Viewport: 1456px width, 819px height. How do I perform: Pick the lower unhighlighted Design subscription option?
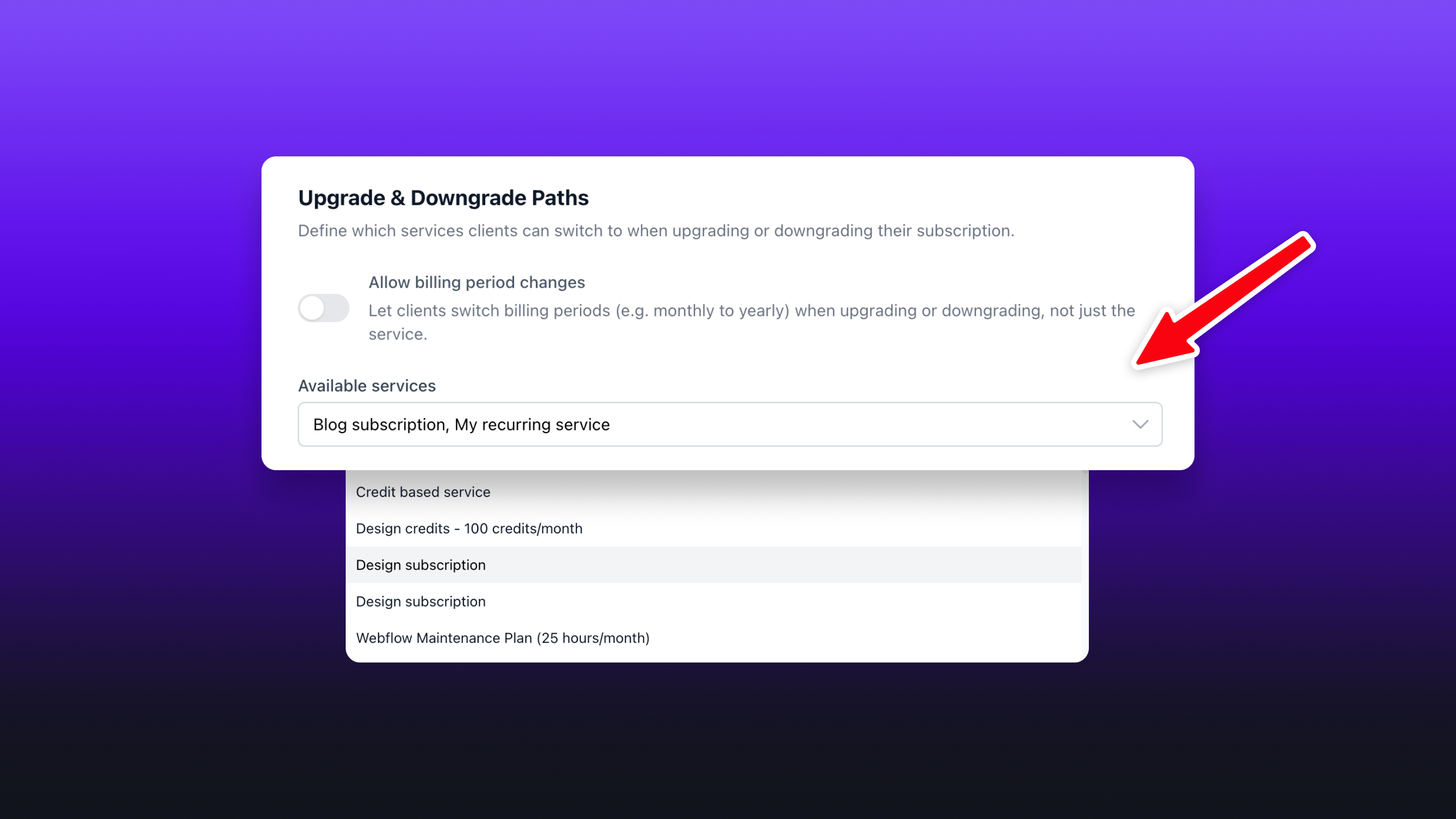click(420, 601)
